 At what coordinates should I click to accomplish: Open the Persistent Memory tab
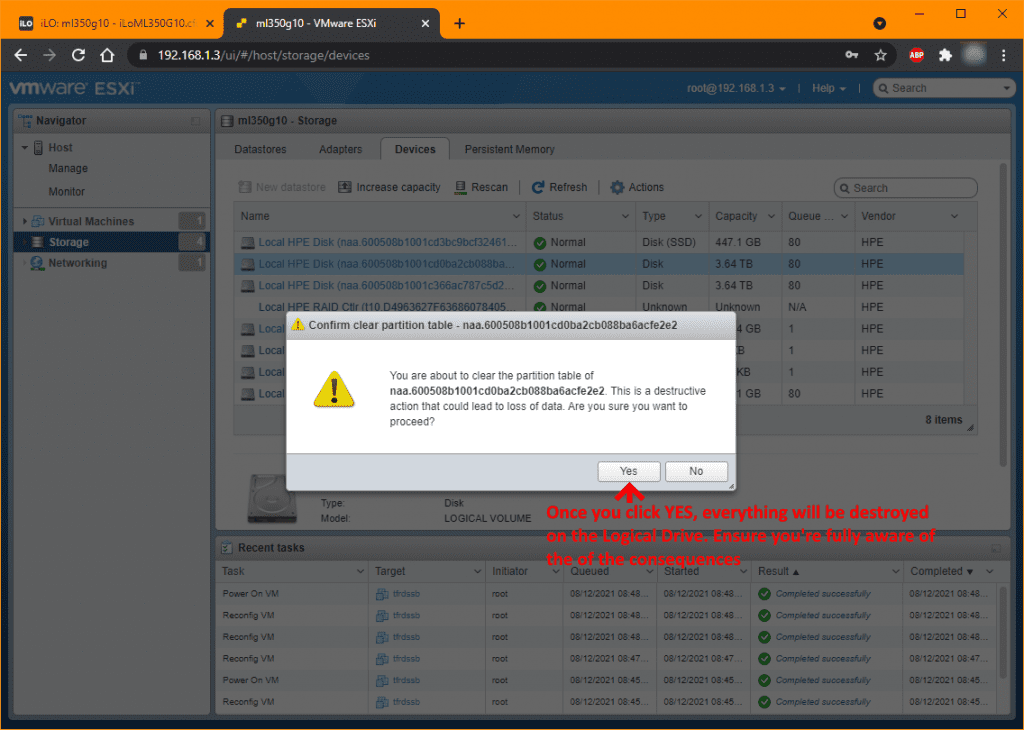tap(509, 149)
